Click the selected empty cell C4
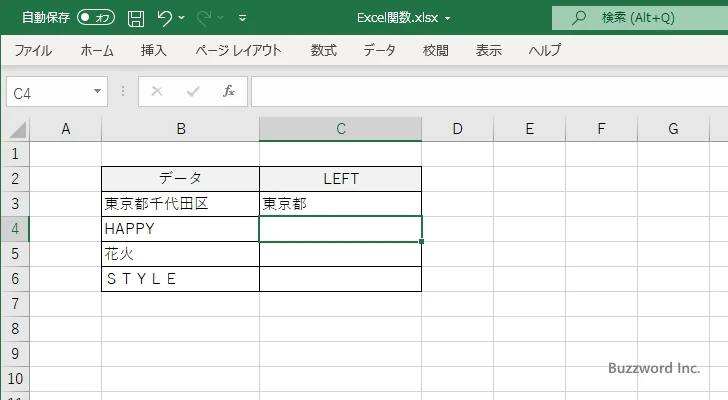728x400 pixels. click(x=341, y=229)
